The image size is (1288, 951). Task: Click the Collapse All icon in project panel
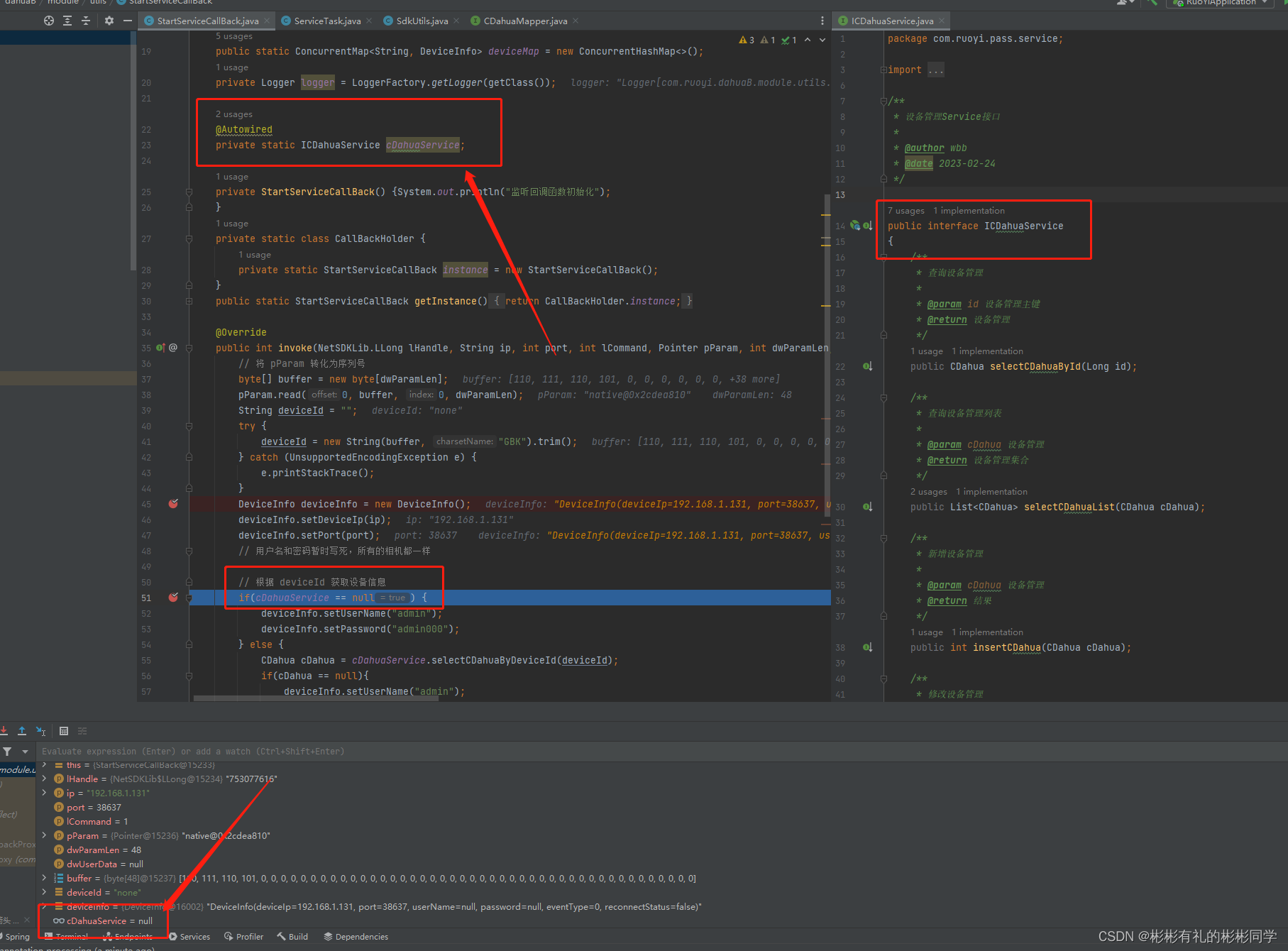(x=86, y=21)
